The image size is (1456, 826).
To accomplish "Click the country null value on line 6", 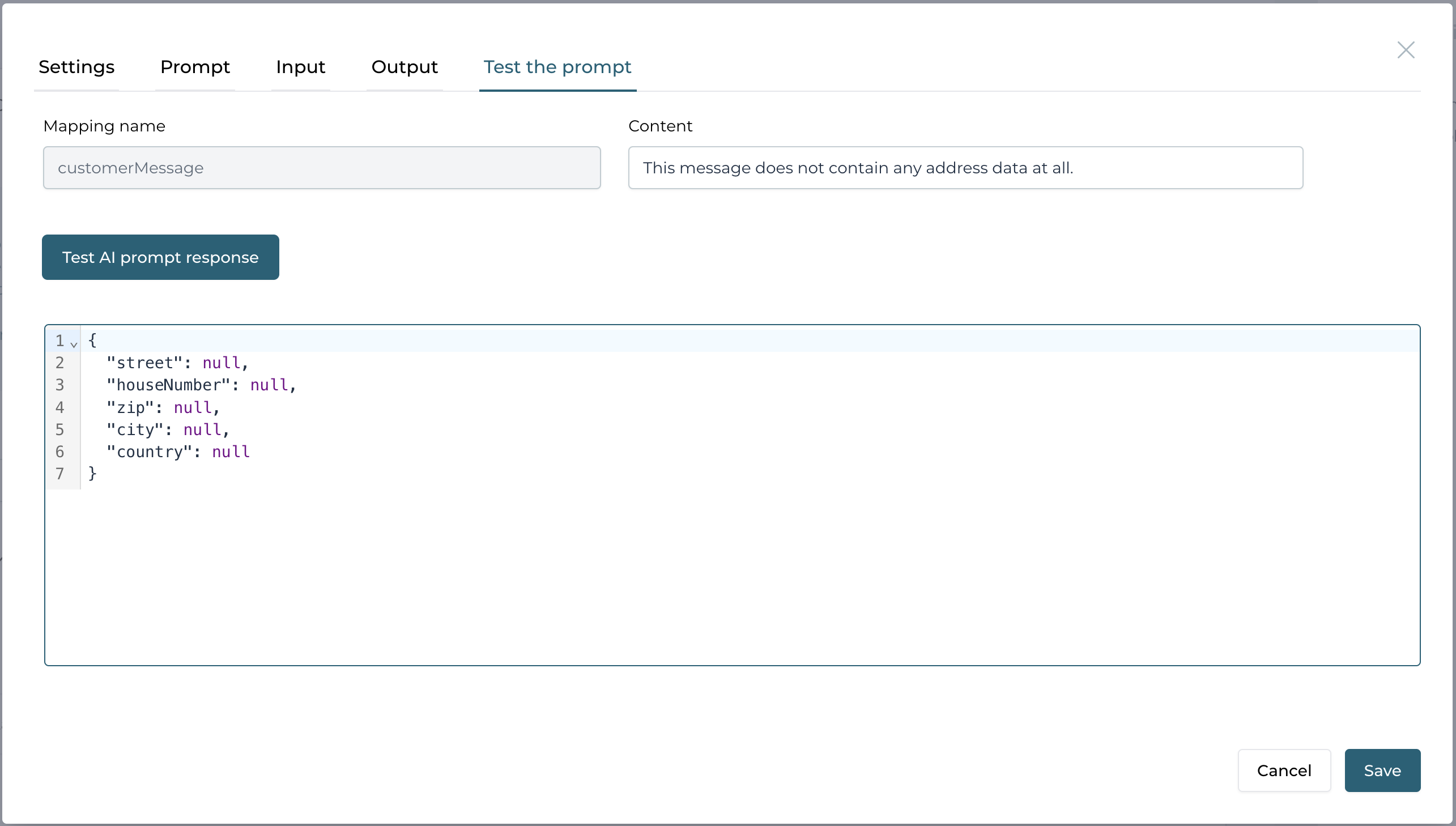I will [x=230, y=451].
